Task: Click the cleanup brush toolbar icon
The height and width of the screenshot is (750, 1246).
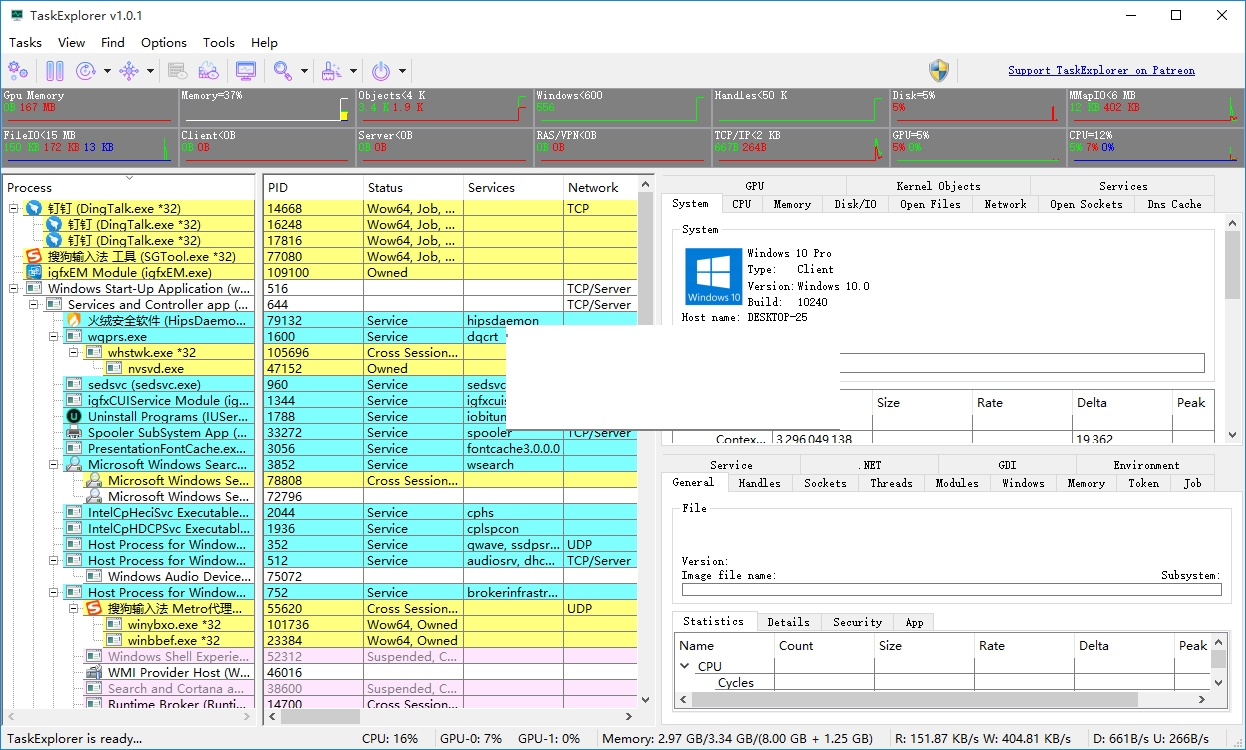Action: click(332, 70)
